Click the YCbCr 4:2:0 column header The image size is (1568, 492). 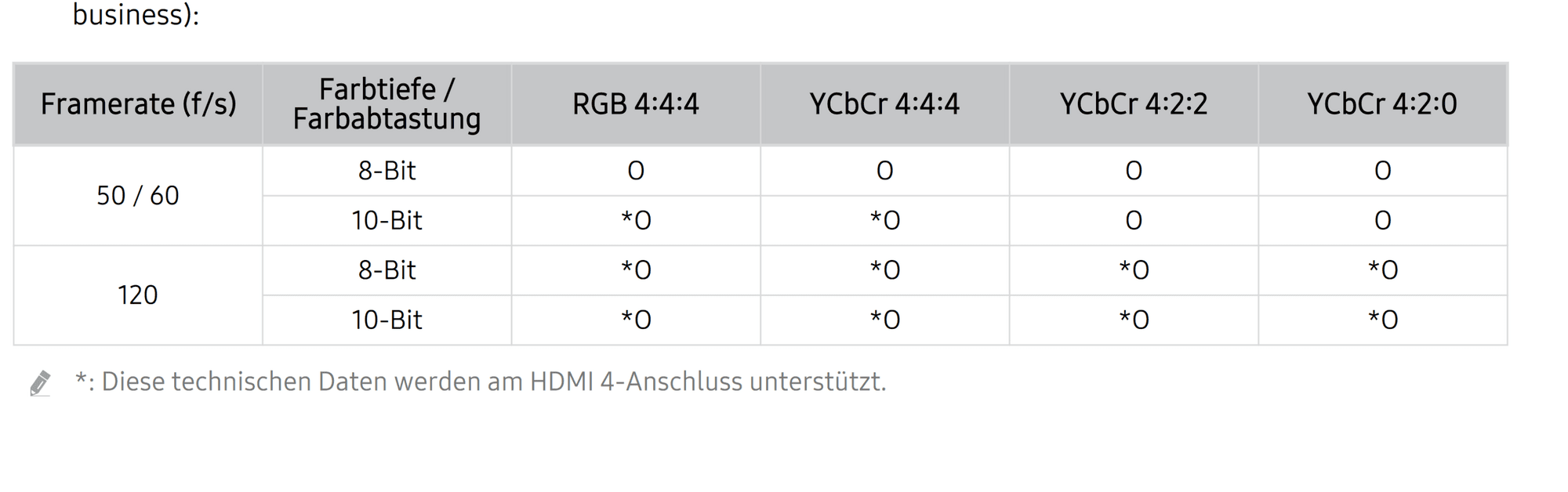pos(1382,104)
